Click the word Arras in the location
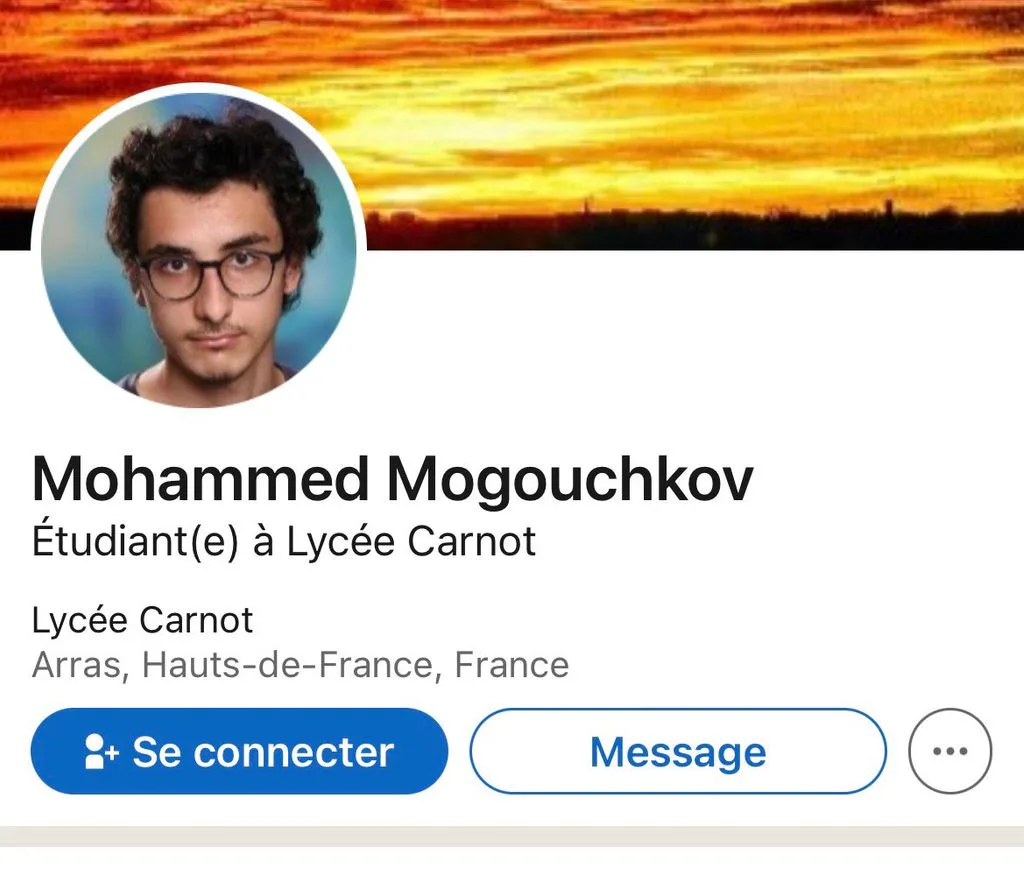This screenshot has width=1024, height=883. point(77,666)
